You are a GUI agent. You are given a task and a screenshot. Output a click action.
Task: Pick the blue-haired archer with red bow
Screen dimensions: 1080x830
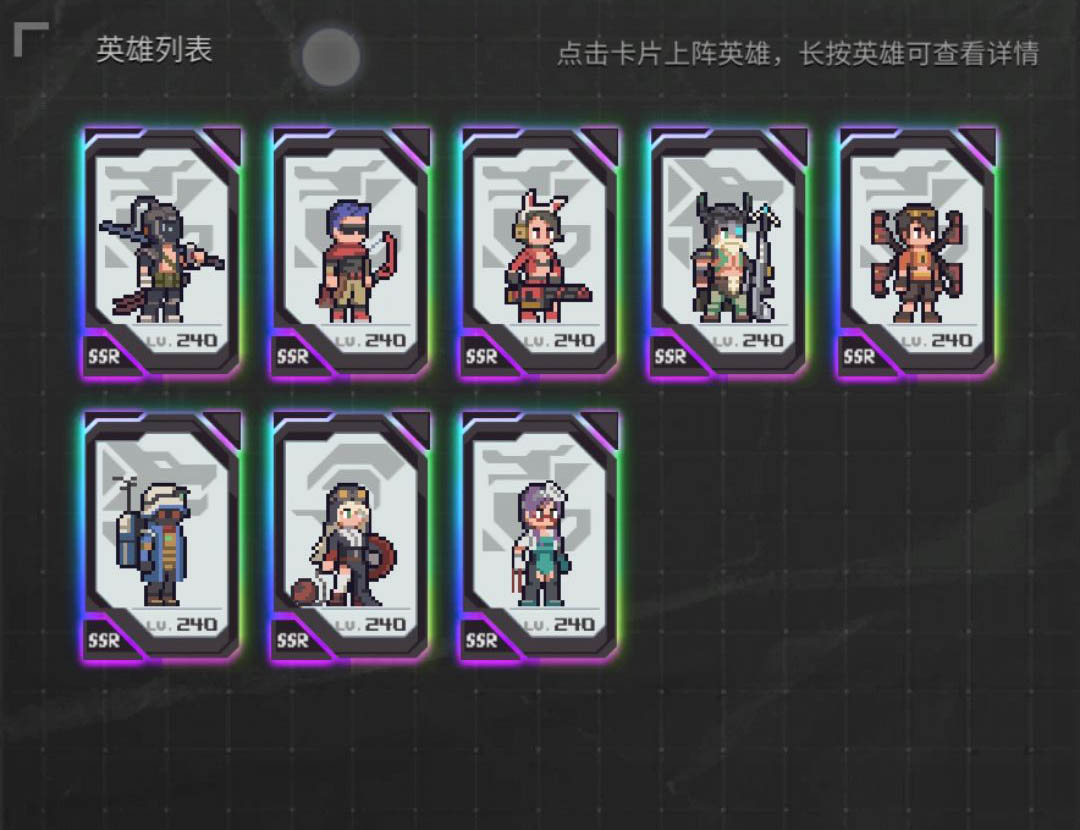pyautogui.click(x=351, y=252)
